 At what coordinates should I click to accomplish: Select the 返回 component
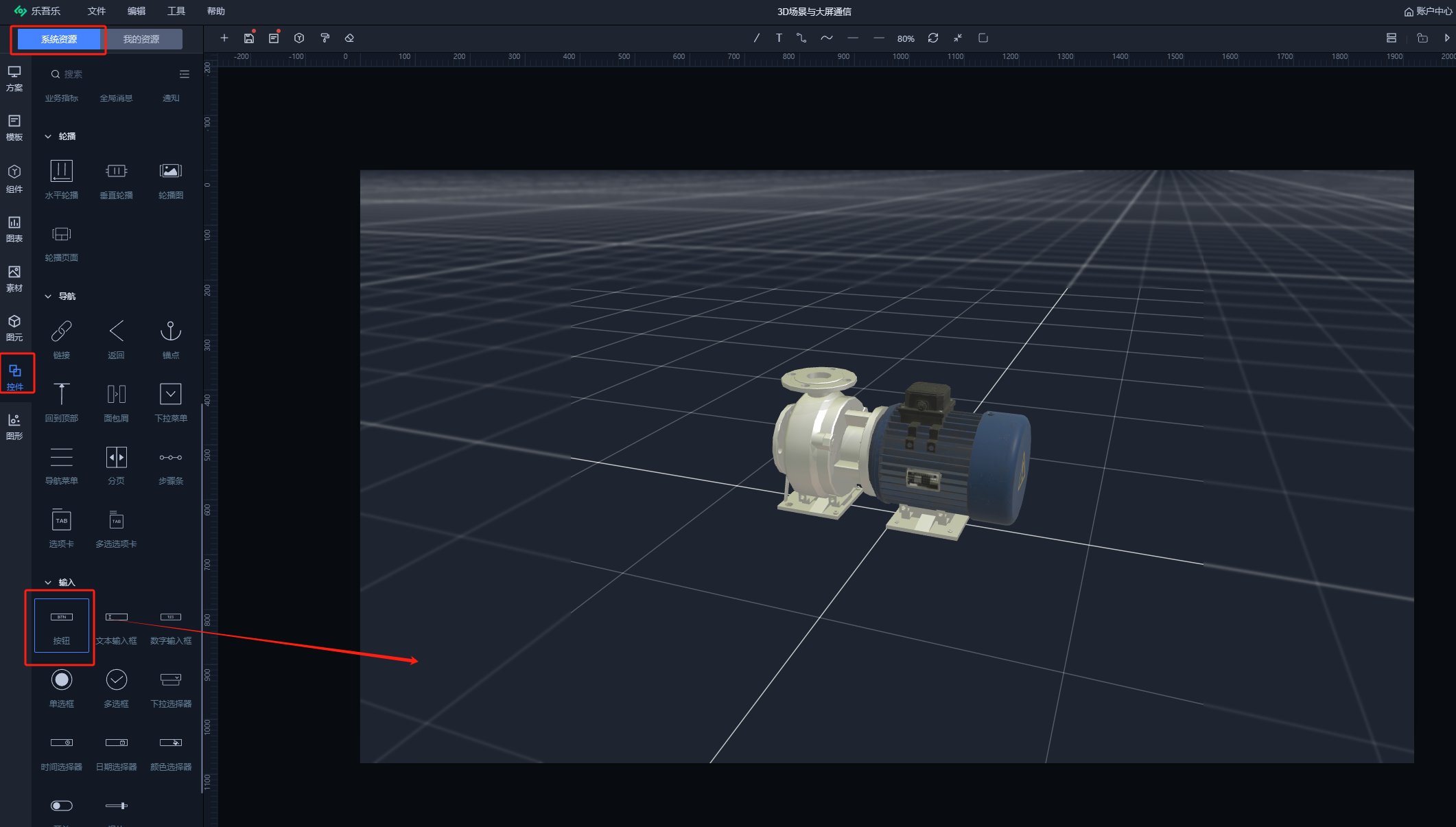[117, 340]
